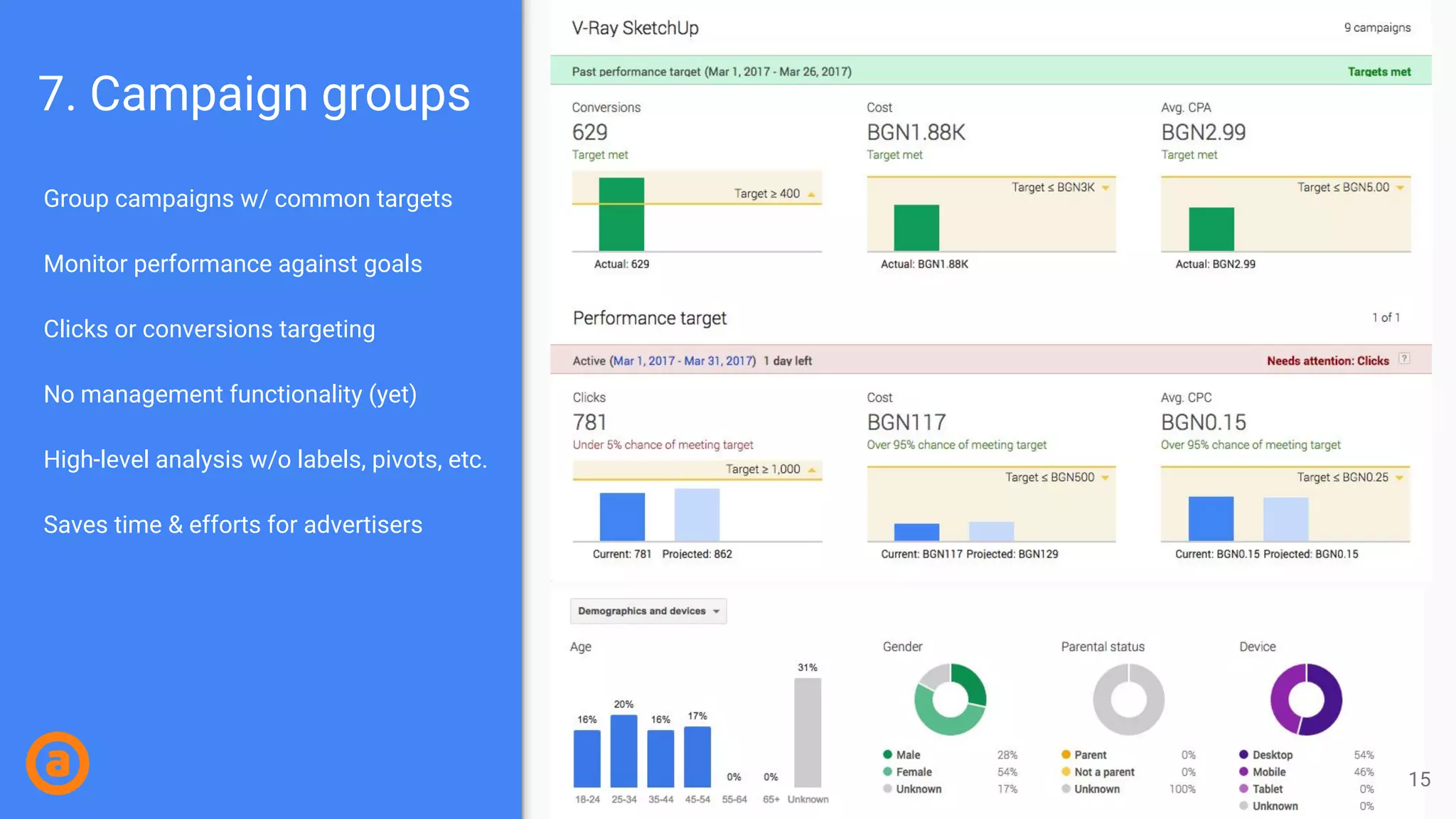The height and width of the screenshot is (819, 1456).
Task: Click the orange 'a' logo icon
Action: (58, 763)
